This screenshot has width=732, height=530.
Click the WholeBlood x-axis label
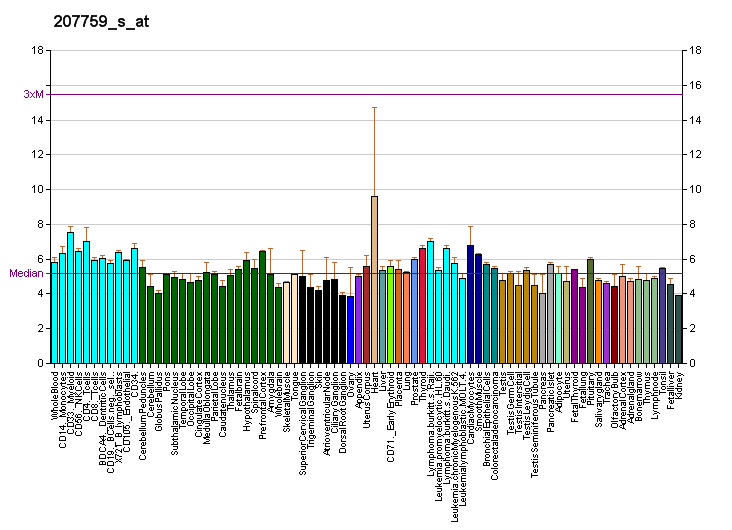point(55,393)
